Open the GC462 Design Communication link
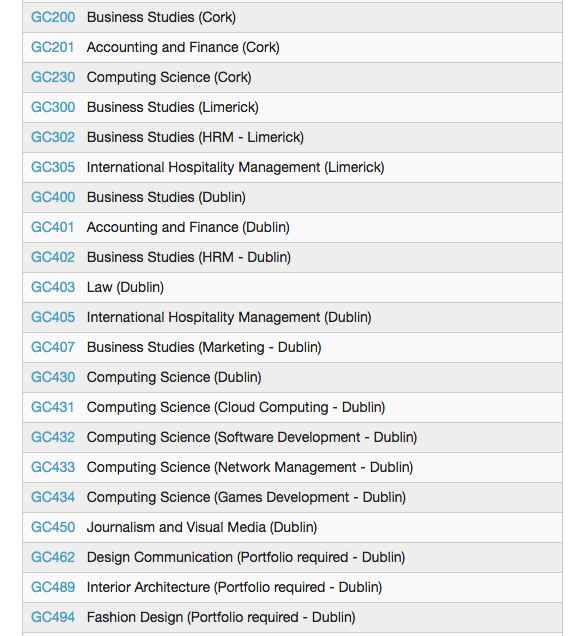The width and height of the screenshot is (586, 636). [53, 558]
